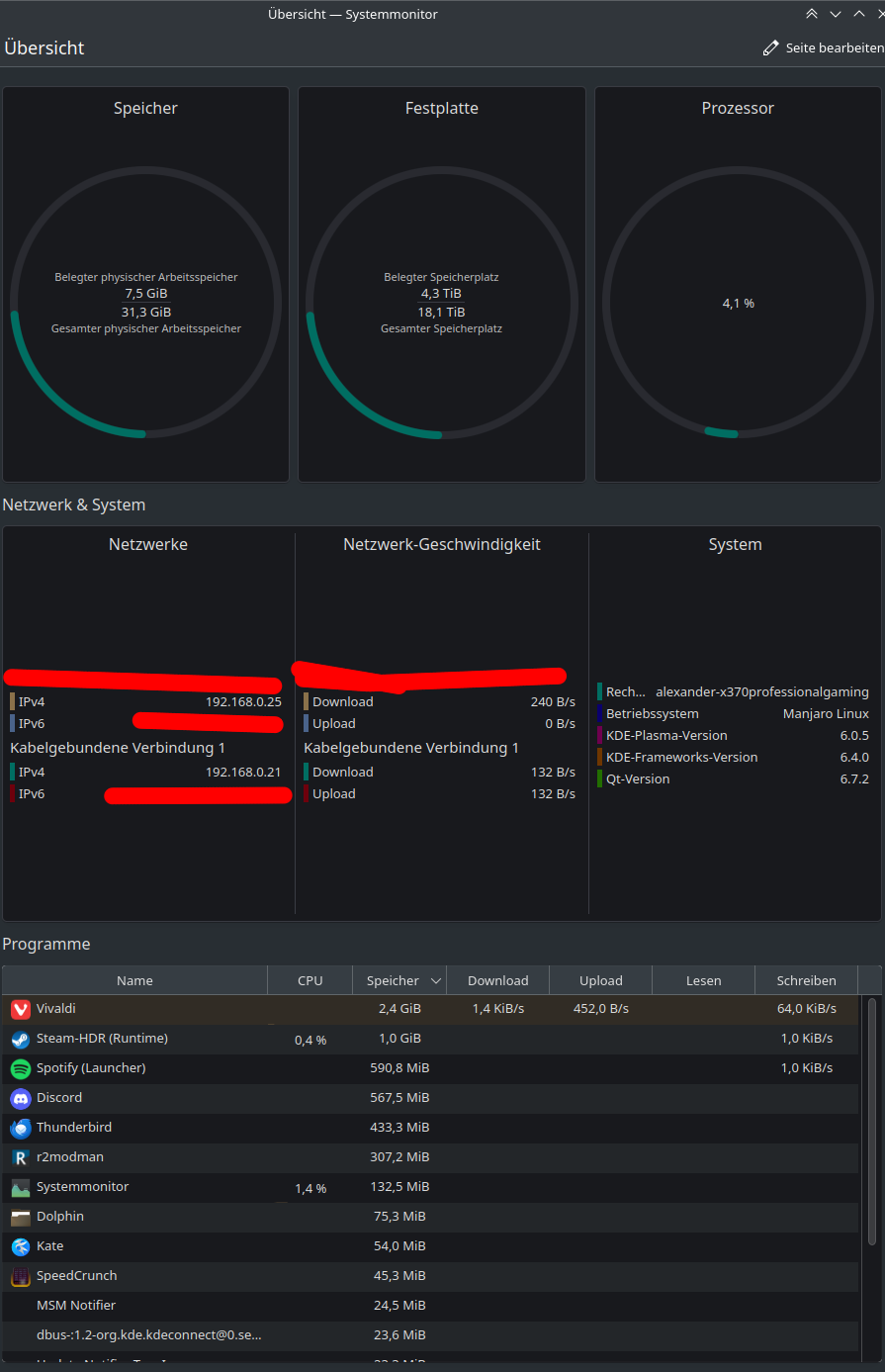Click the sort arrow on Speicher column
Image resolution: width=885 pixels, height=1372 pixels.
pyautogui.click(x=435, y=981)
